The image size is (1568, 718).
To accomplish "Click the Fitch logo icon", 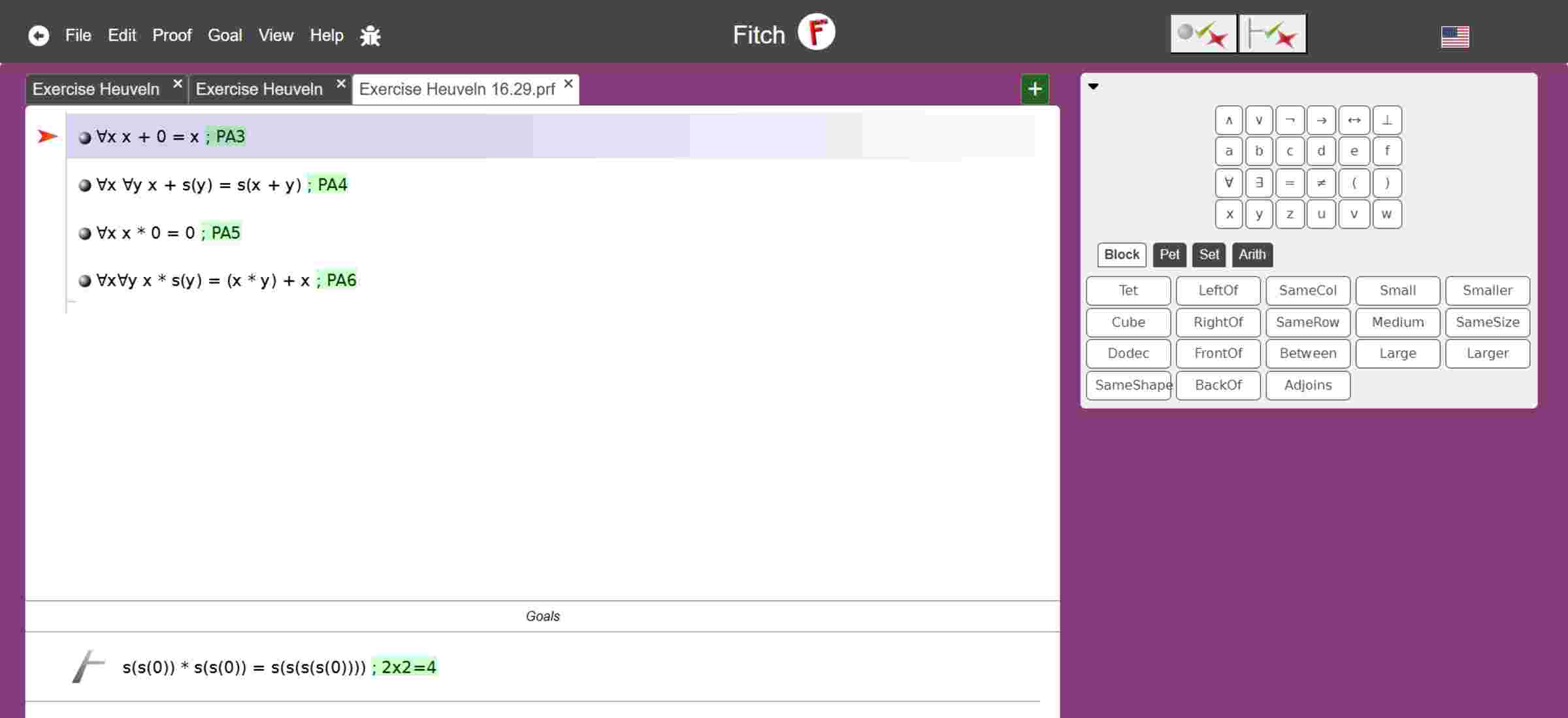I will [x=816, y=33].
